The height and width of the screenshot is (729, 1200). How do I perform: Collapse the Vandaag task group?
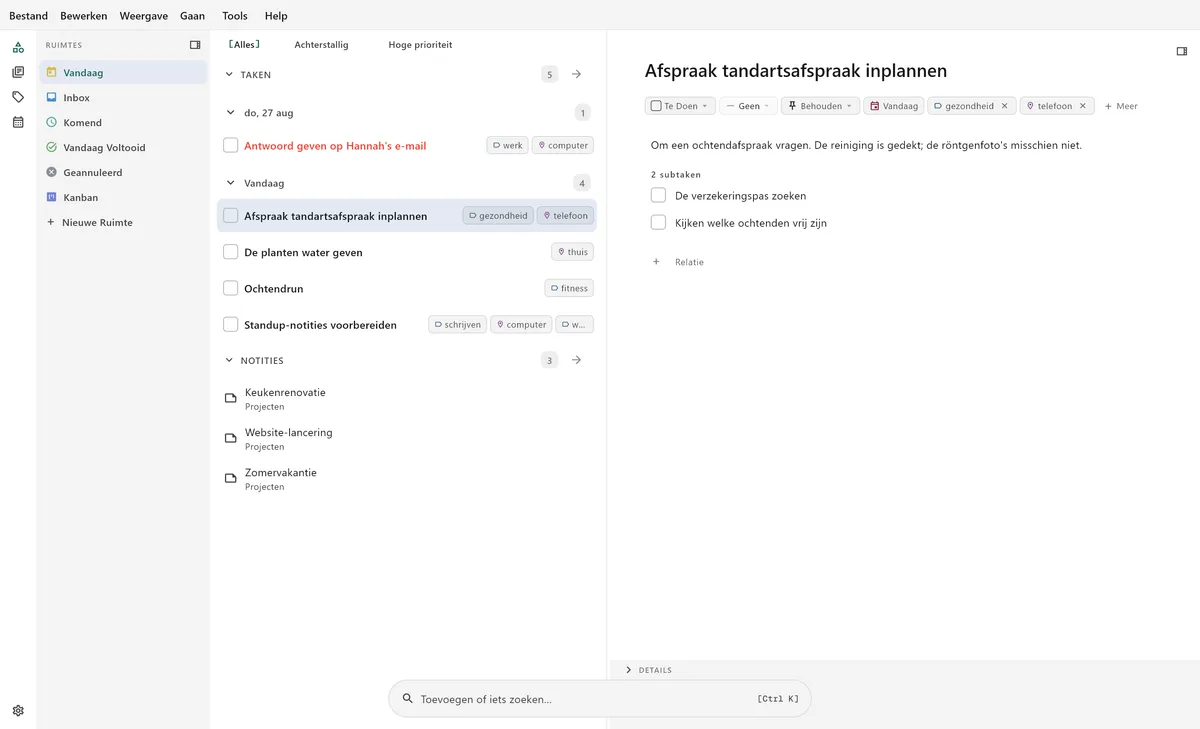[231, 184]
